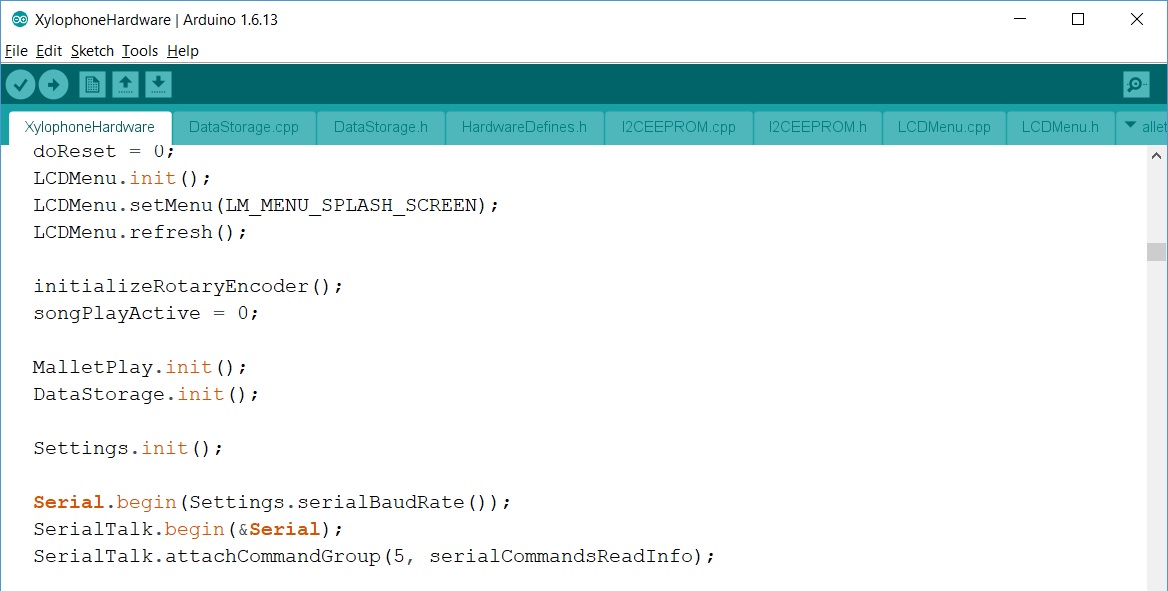This screenshot has height=591, width=1168.
Task: Go to the LCDMenu.h tab
Action: [1060, 127]
